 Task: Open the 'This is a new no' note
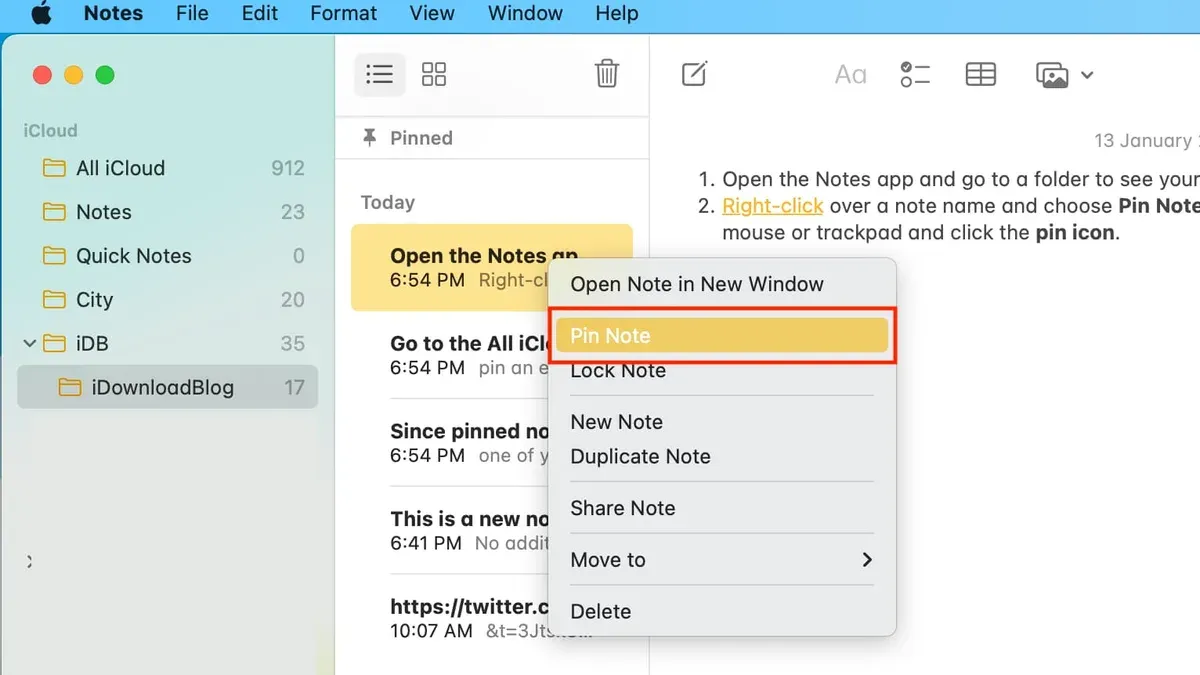point(450,531)
